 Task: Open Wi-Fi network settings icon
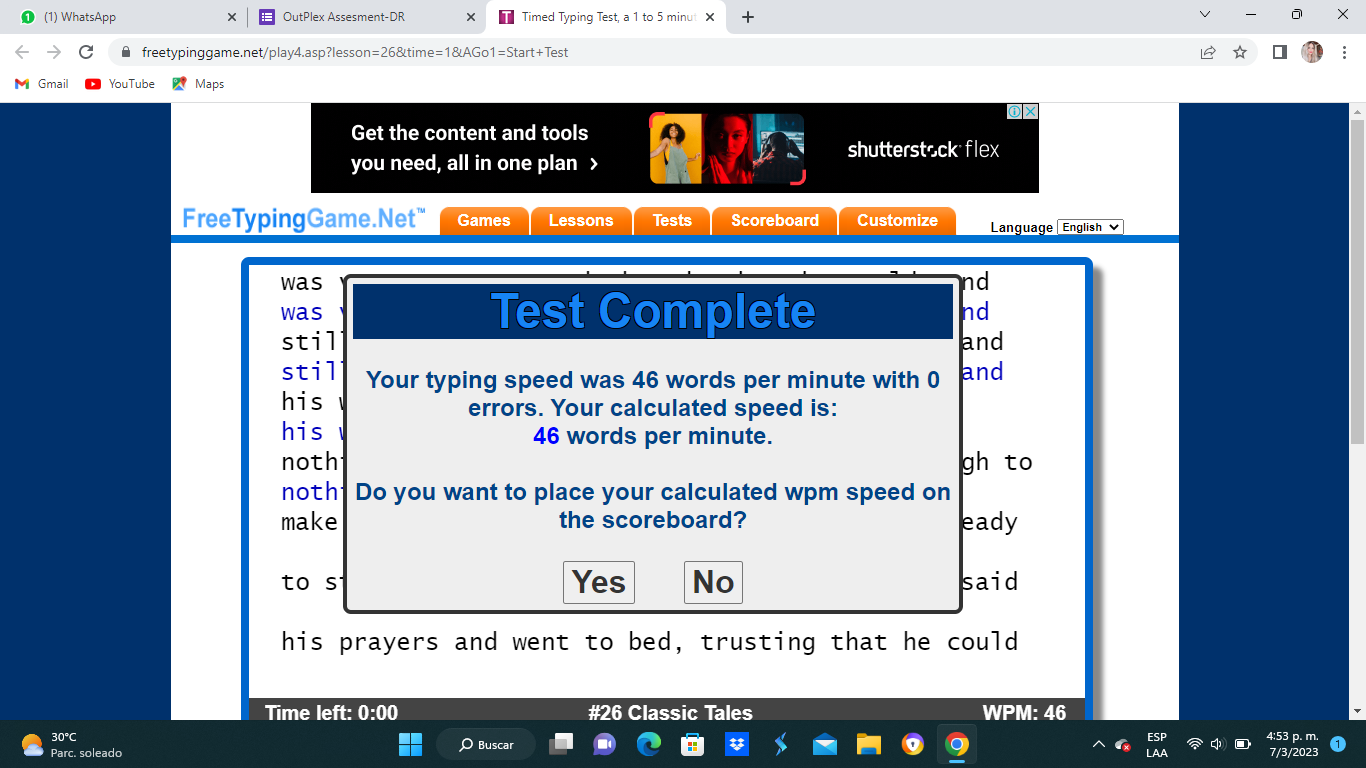[x=1194, y=744]
